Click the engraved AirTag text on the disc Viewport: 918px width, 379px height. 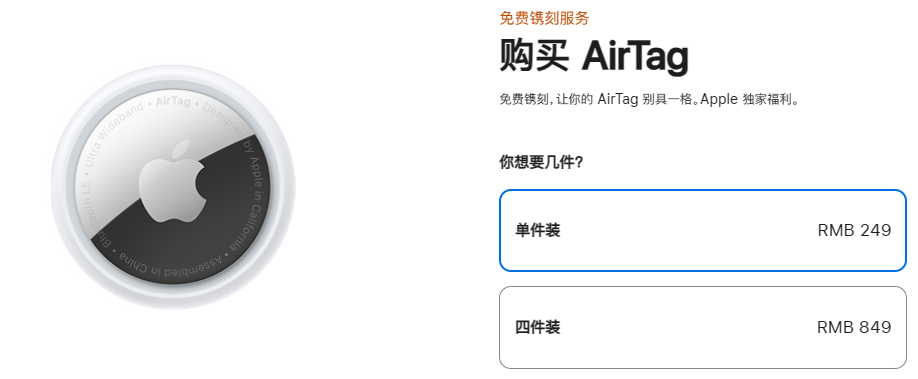coord(173,101)
